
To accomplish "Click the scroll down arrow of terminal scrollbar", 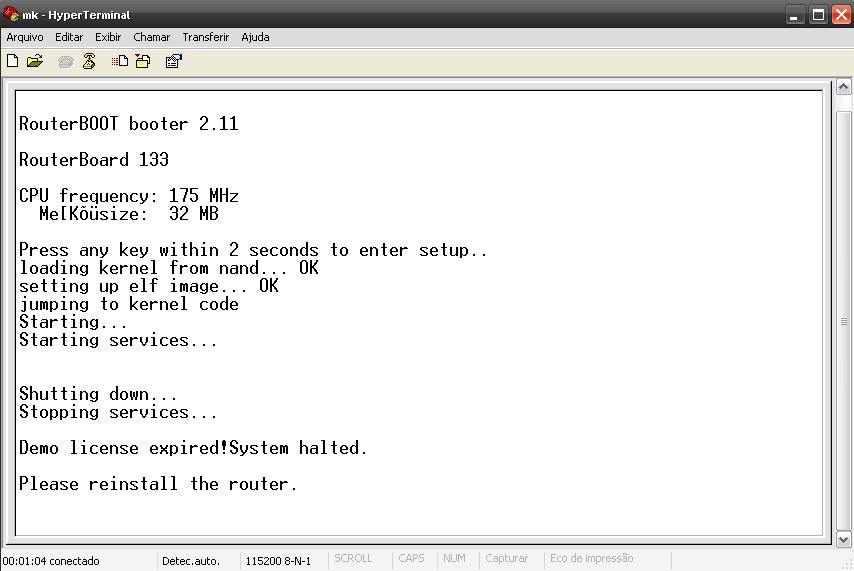I will click(x=844, y=539).
